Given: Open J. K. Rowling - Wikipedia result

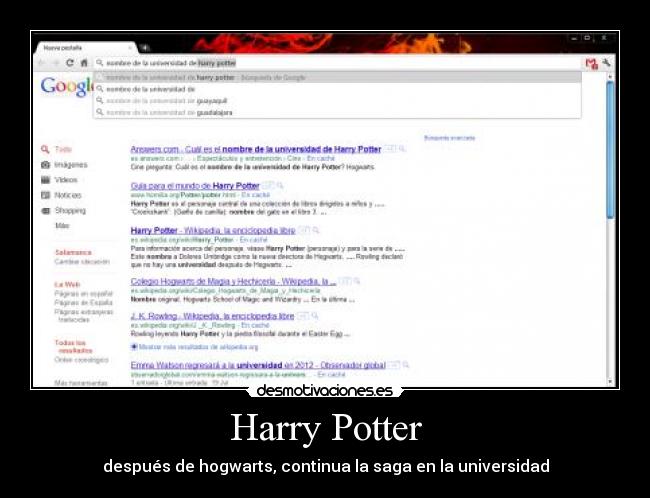Looking at the screenshot, I should tap(212, 316).
